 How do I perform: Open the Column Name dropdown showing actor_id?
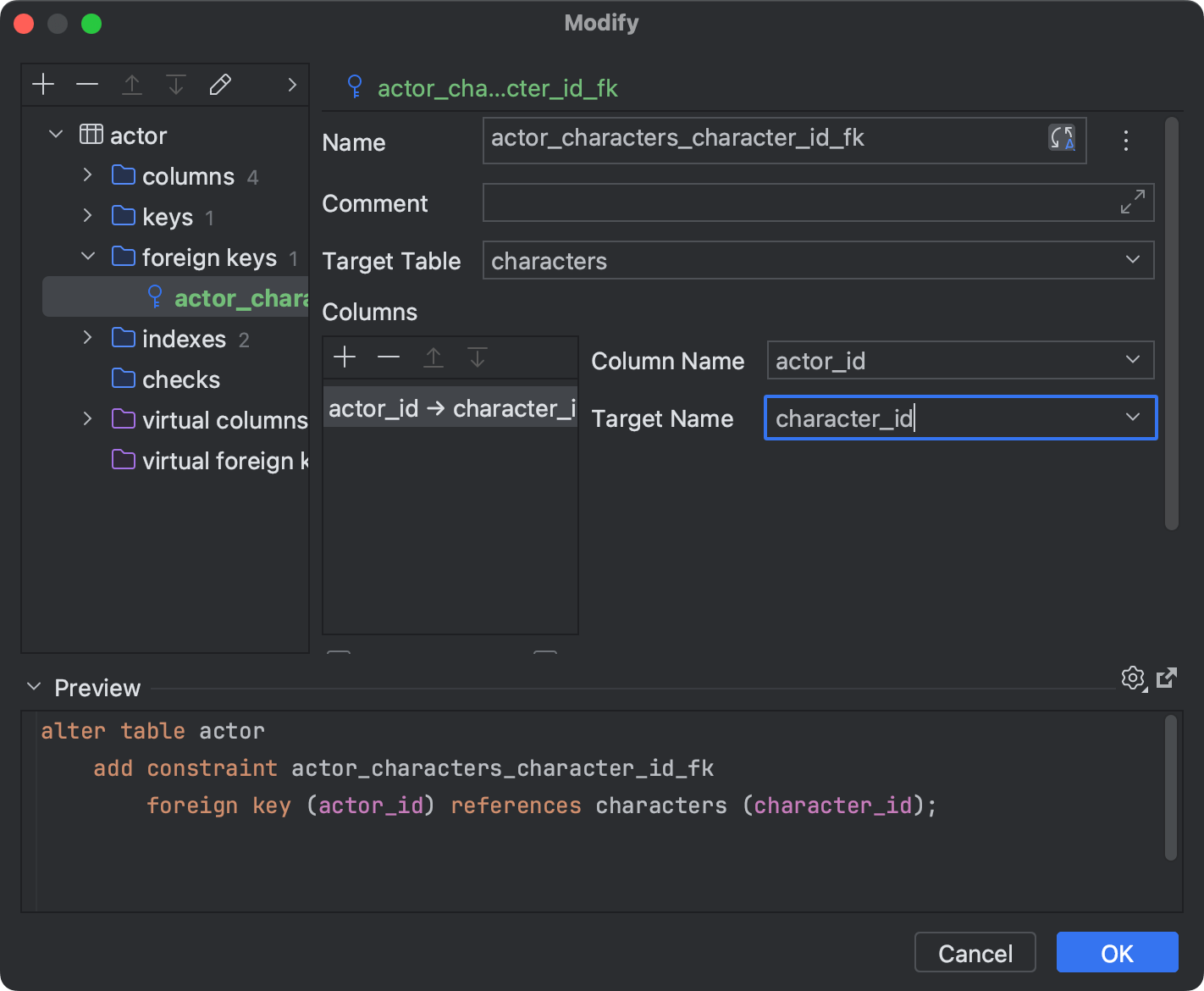tap(1133, 360)
